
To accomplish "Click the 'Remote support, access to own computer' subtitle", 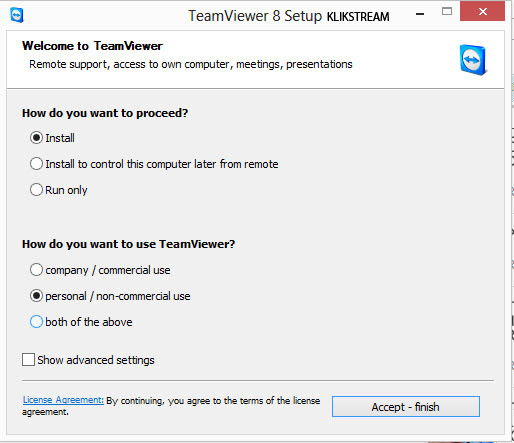I will 191,64.
